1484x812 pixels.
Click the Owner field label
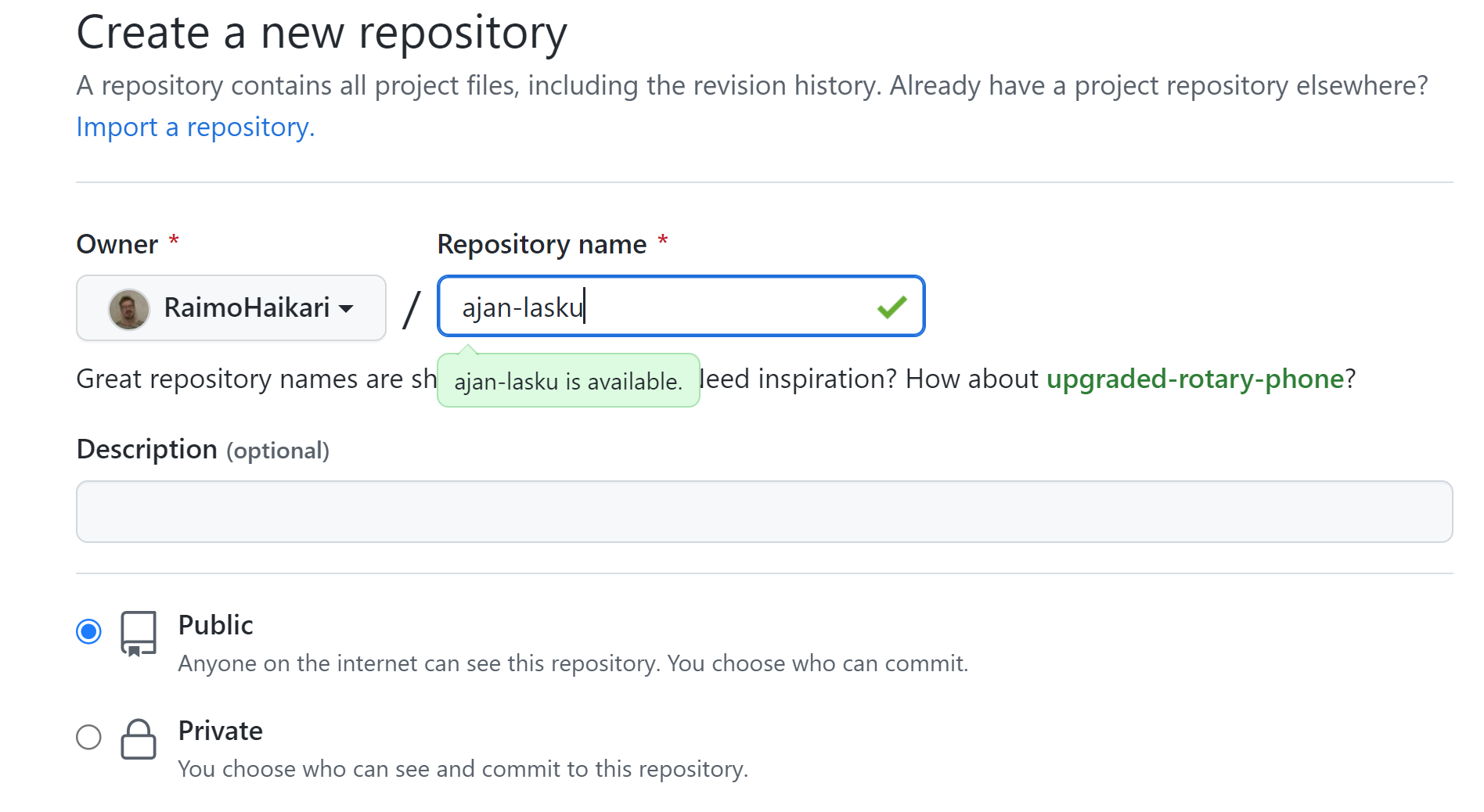(117, 243)
